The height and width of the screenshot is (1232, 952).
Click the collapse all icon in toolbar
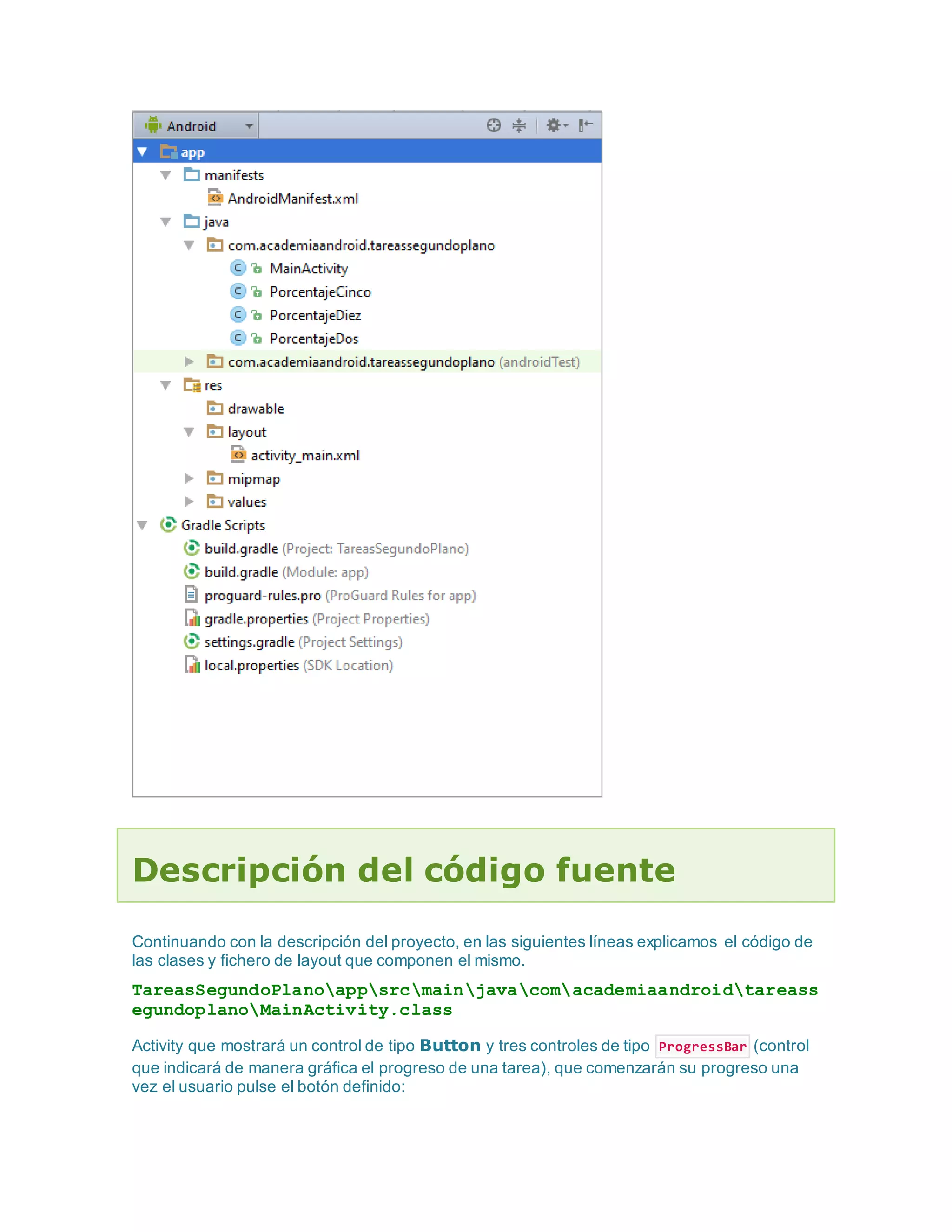coord(519,125)
